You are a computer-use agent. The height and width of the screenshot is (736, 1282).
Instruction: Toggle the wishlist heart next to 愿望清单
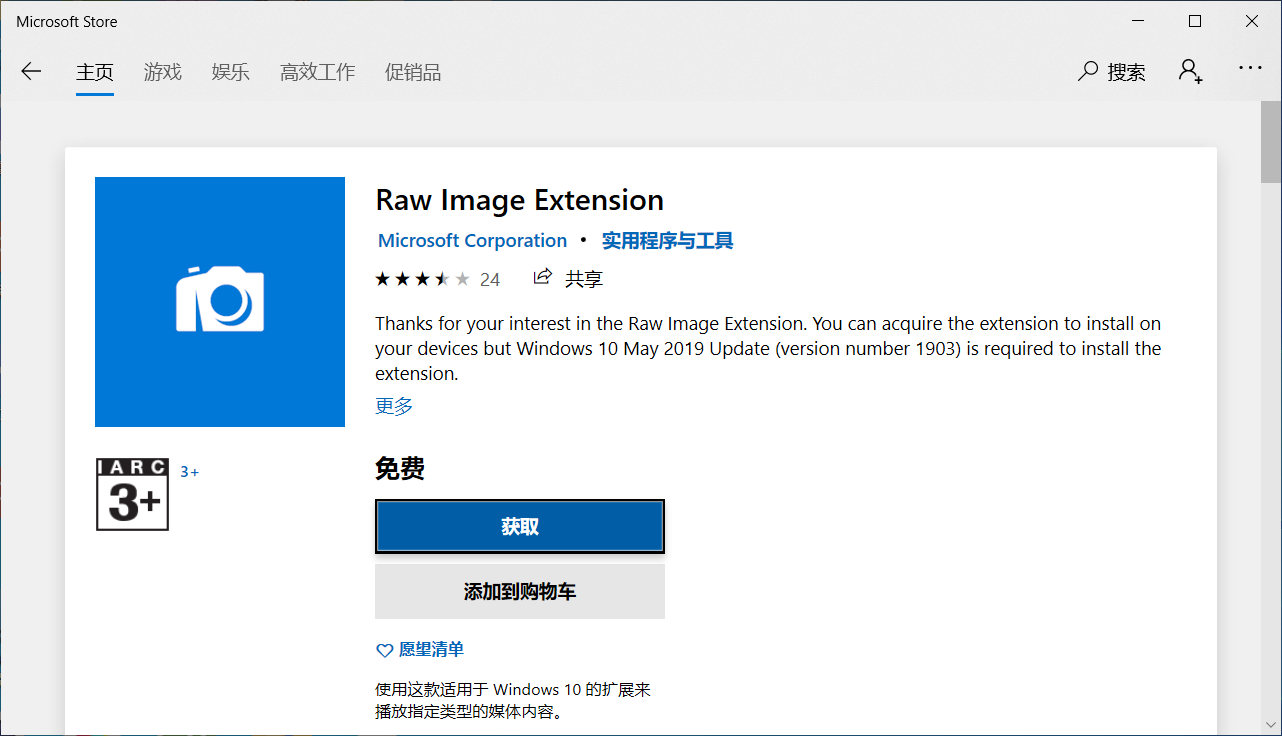point(384,649)
